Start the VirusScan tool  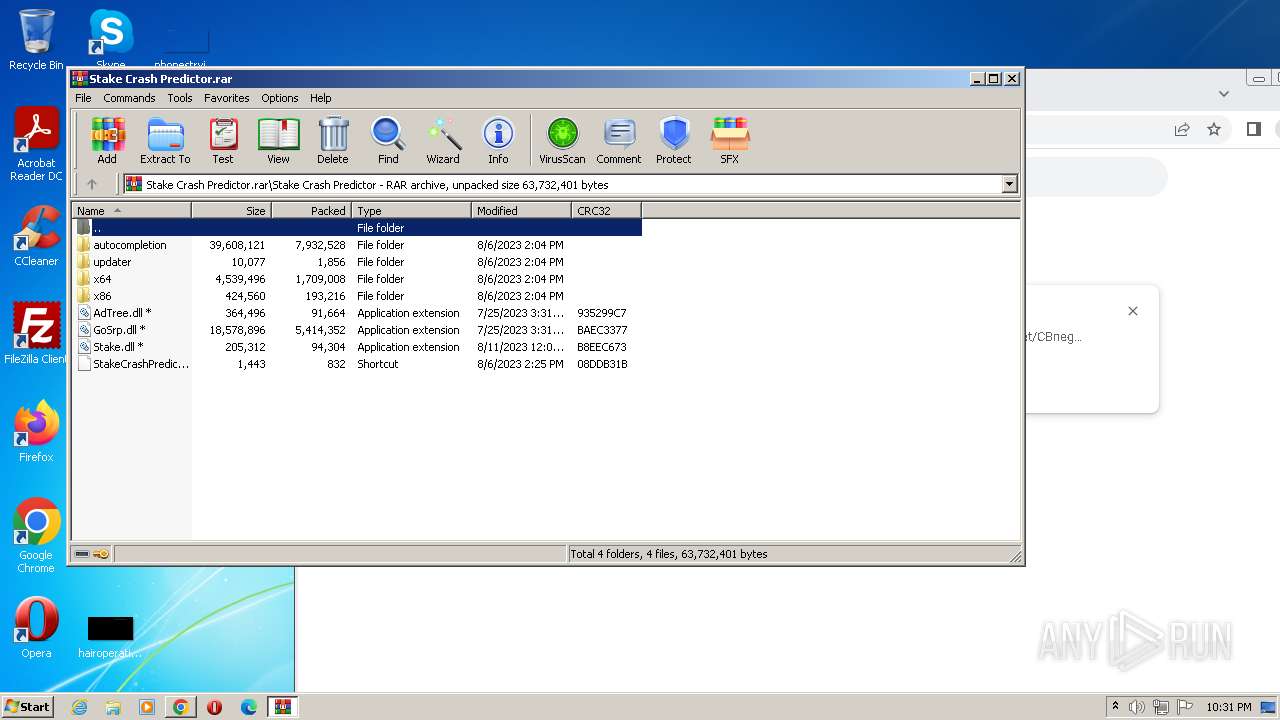point(562,140)
